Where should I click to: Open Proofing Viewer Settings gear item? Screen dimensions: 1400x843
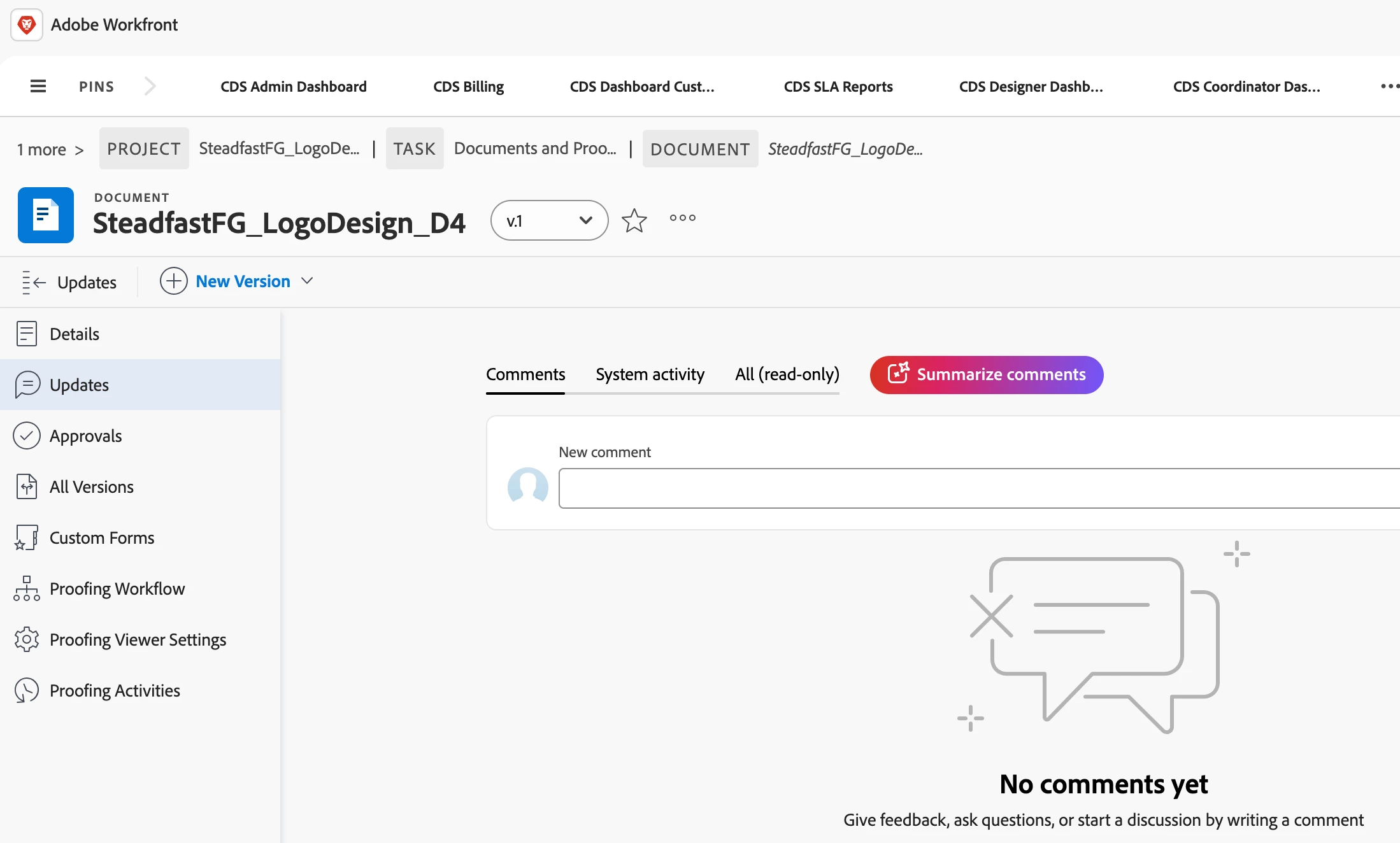pyautogui.click(x=138, y=639)
